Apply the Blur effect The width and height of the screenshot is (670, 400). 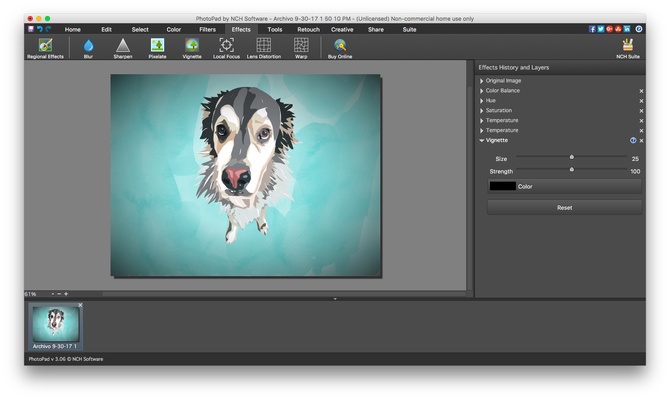[88, 48]
